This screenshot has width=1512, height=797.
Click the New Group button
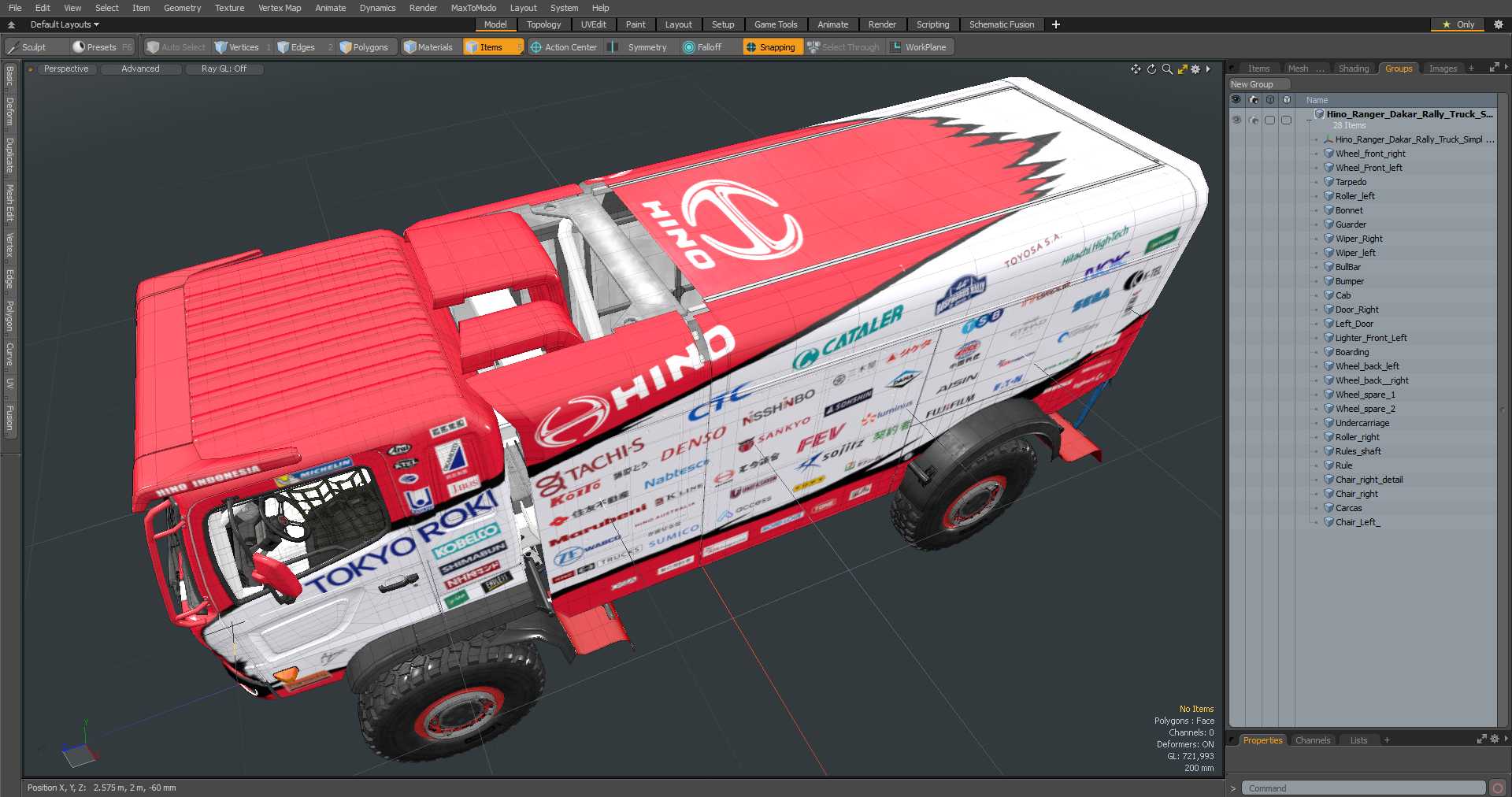pyautogui.click(x=1259, y=84)
